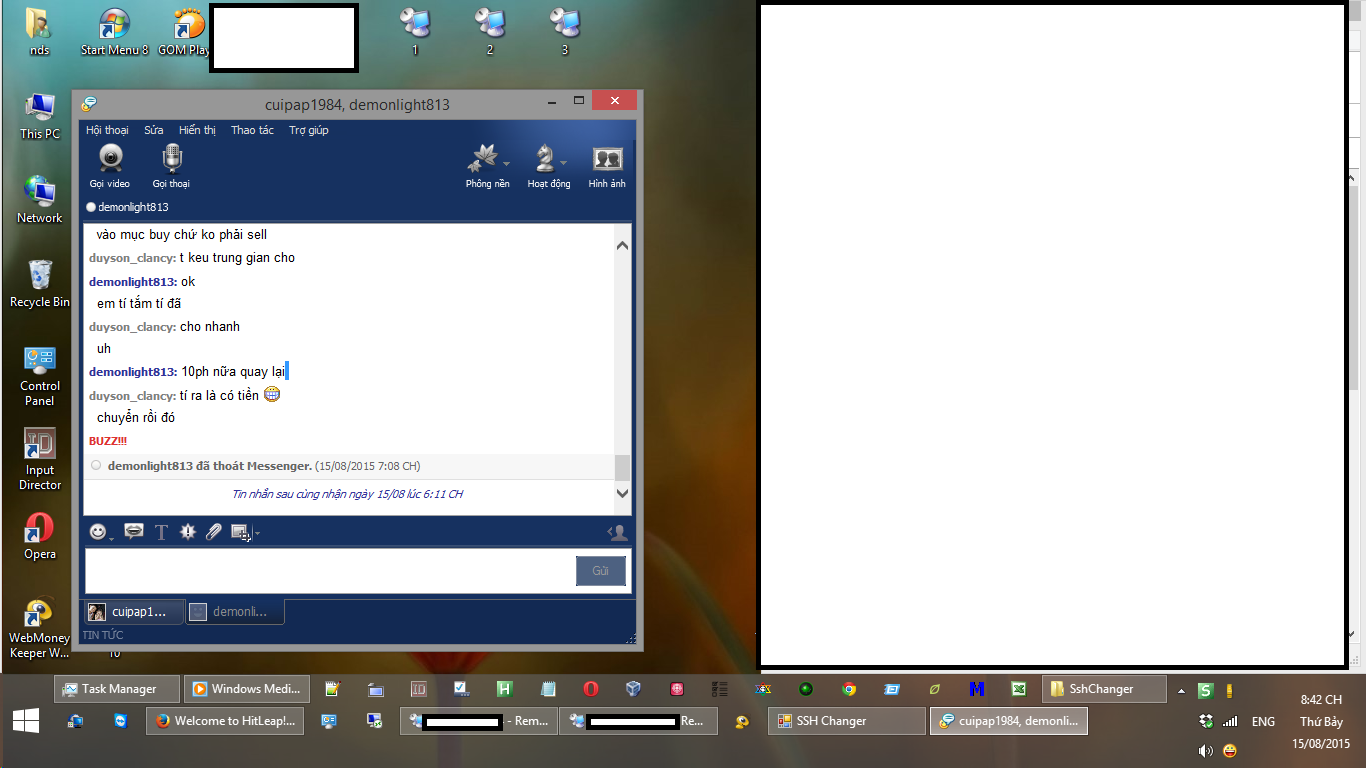Viewport: 1366px width, 768px height.
Task: Click the taskbar clock showing 8:42 CH
Action: (1321, 700)
